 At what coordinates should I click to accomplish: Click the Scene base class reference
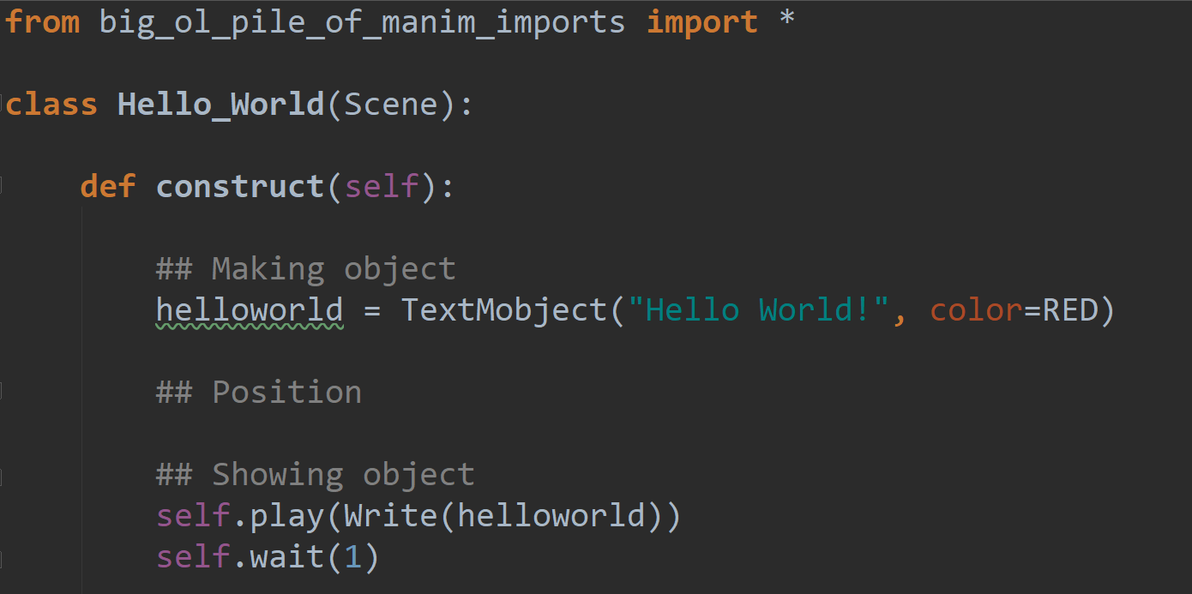tap(391, 104)
